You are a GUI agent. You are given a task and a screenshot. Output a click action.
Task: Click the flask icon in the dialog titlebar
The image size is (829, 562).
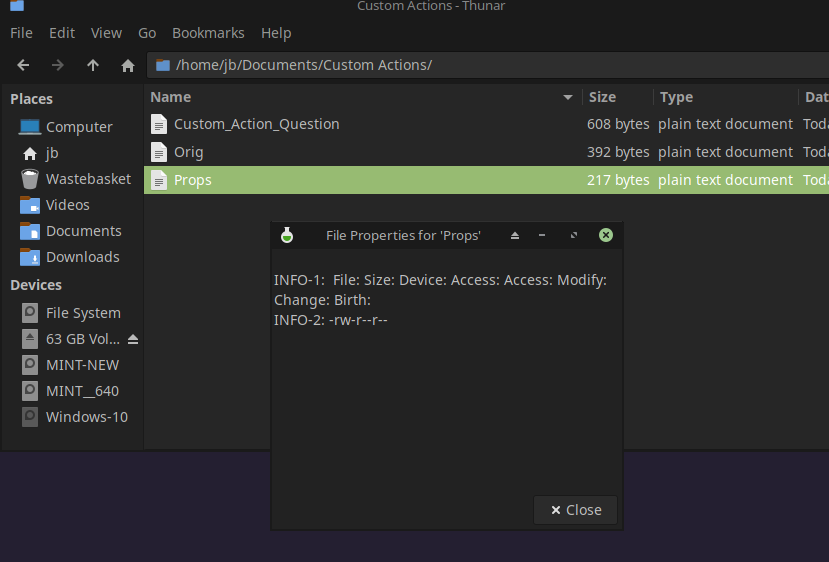coord(287,235)
